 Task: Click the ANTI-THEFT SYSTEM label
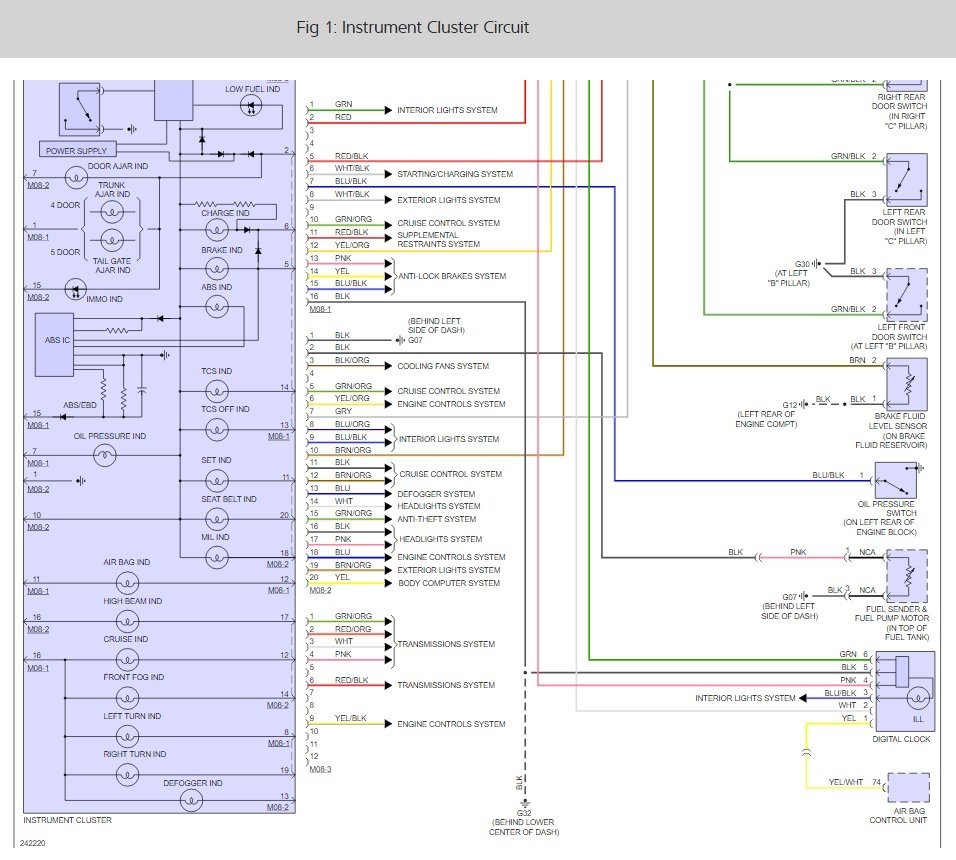pyautogui.click(x=437, y=519)
